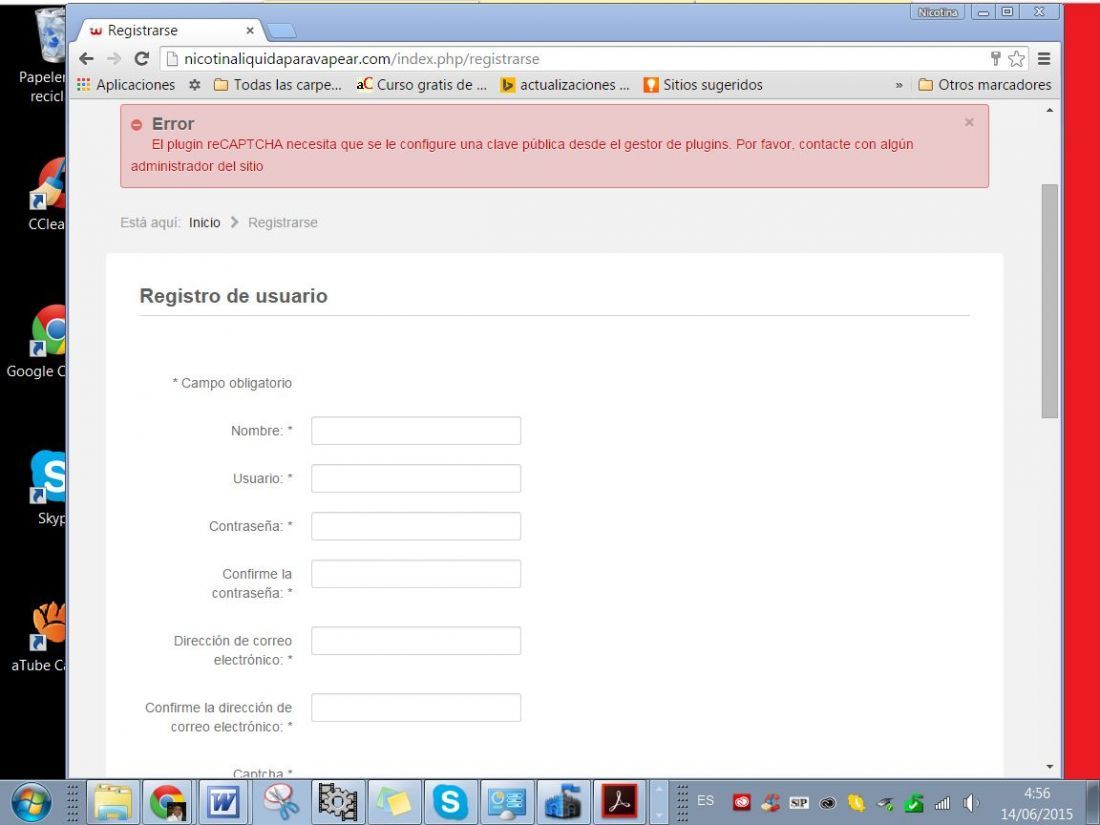Click the Contraseña input field

(x=416, y=526)
